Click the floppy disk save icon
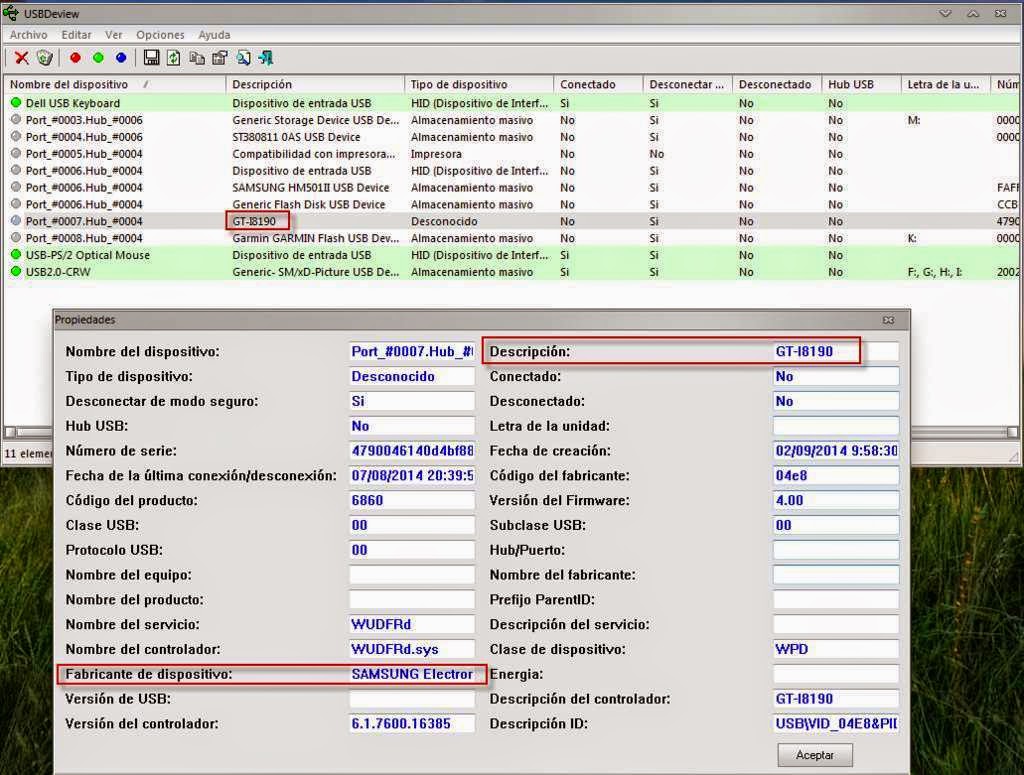Viewport: 1024px width, 775px height. [x=152, y=58]
